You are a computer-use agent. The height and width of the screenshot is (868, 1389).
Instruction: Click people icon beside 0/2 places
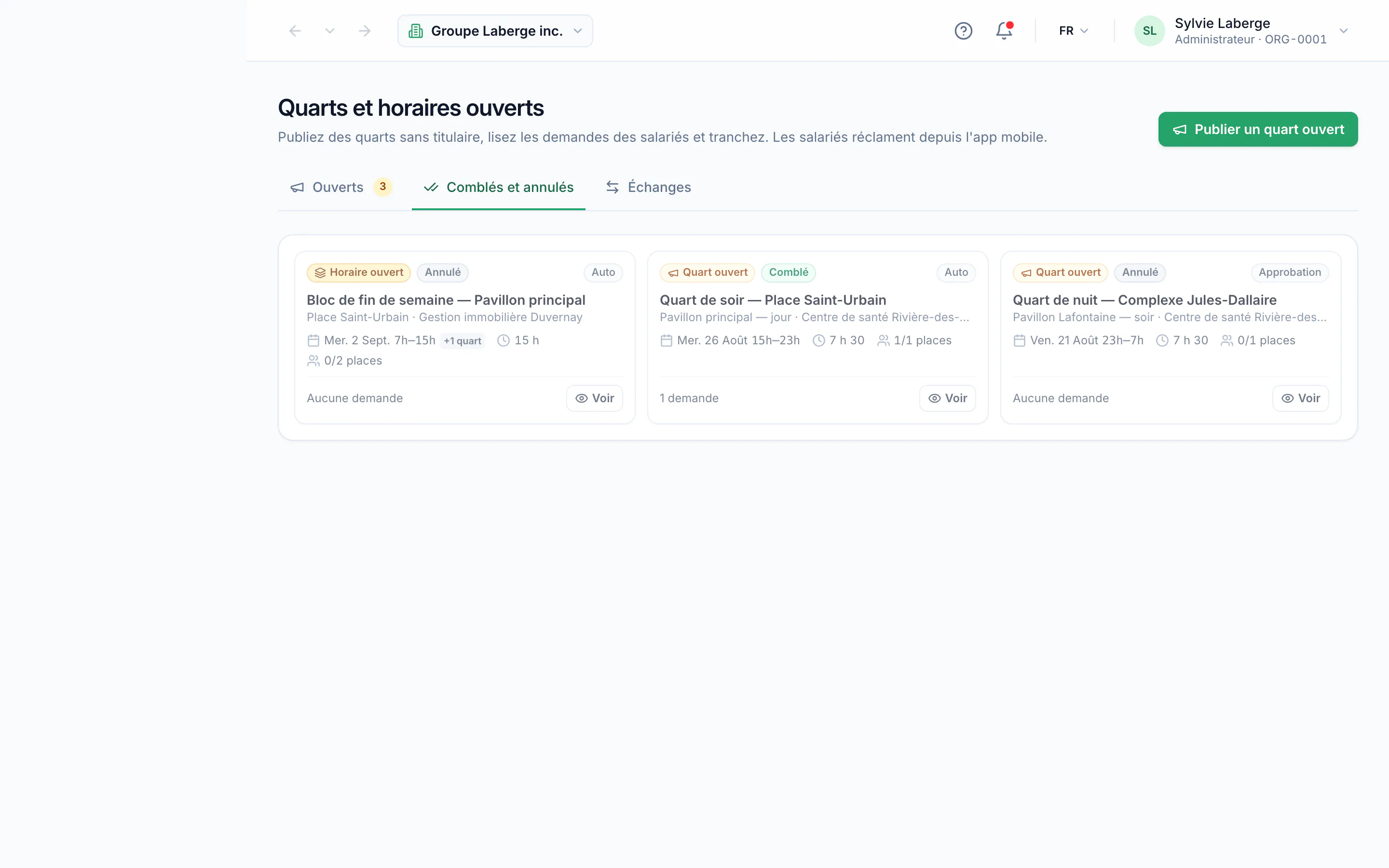point(313,361)
